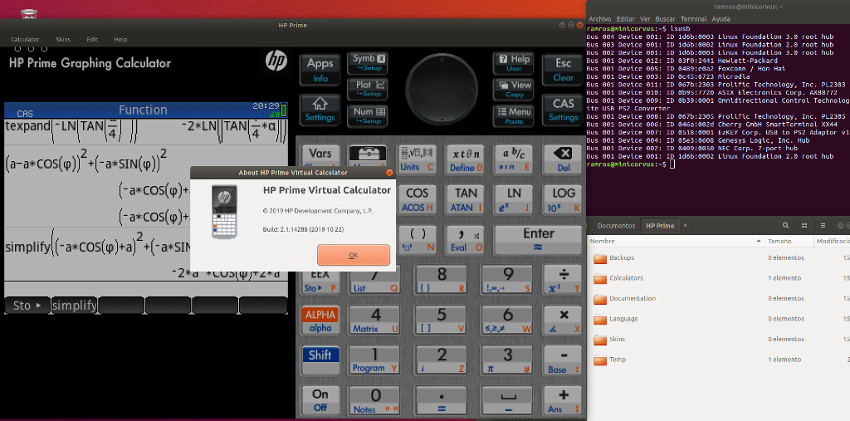Click the Plot setup key

[368, 89]
